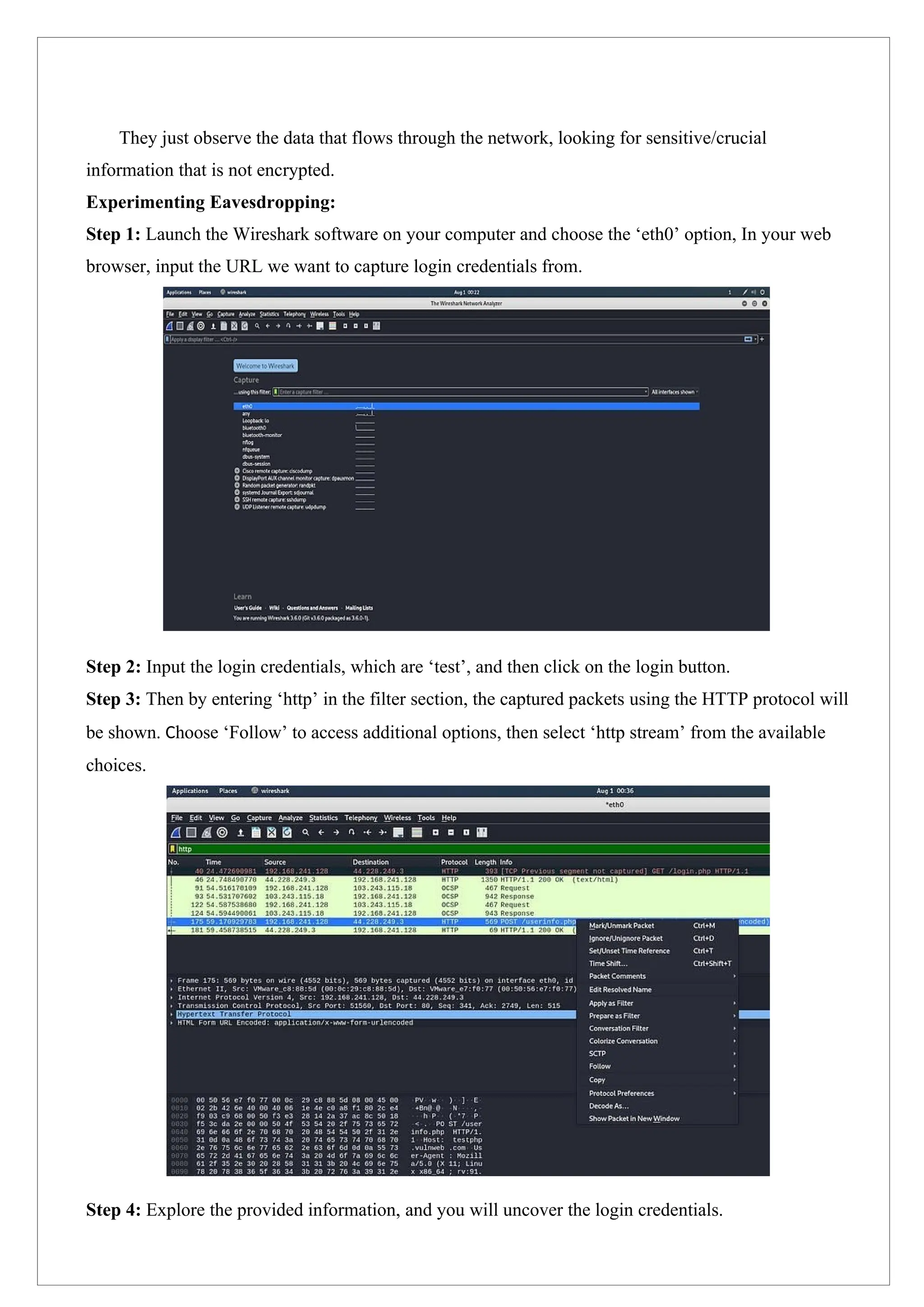Click the shark fin start capture icon above http filter
The width and height of the screenshot is (924, 1307).
coord(176,833)
